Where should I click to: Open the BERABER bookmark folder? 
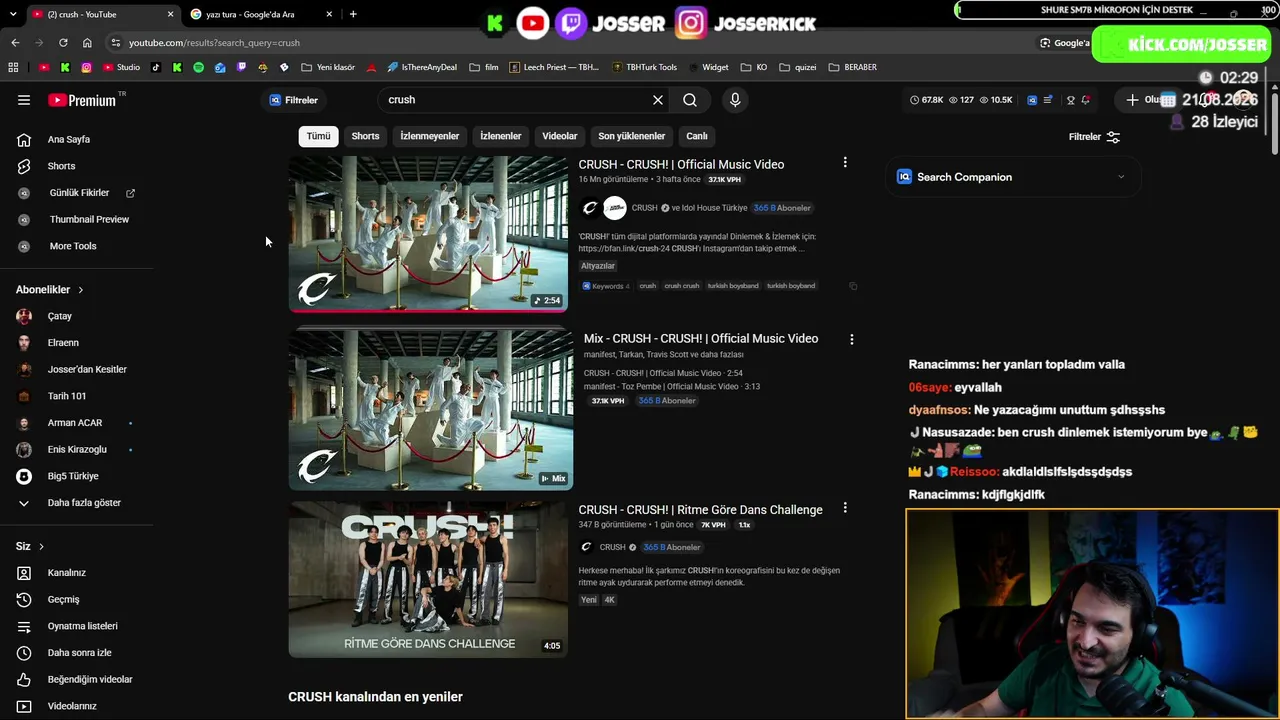coord(852,67)
